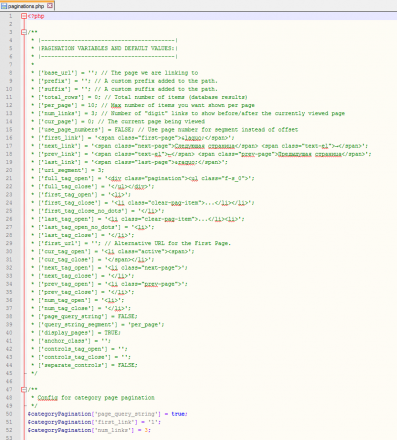Select the paginations.php file tab
The height and width of the screenshot is (440, 397).
tap(27, 6)
